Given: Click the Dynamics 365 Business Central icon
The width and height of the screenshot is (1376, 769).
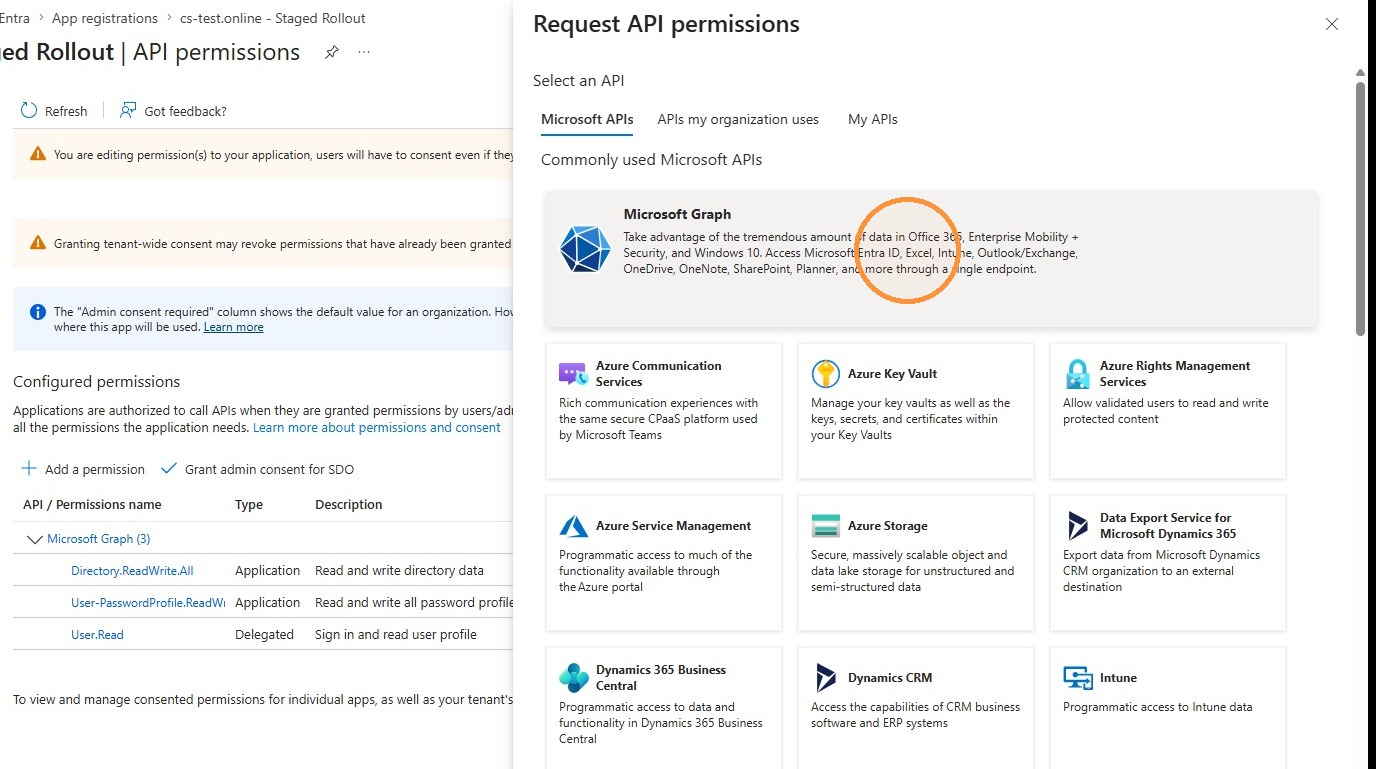Looking at the screenshot, I should pyautogui.click(x=573, y=678).
